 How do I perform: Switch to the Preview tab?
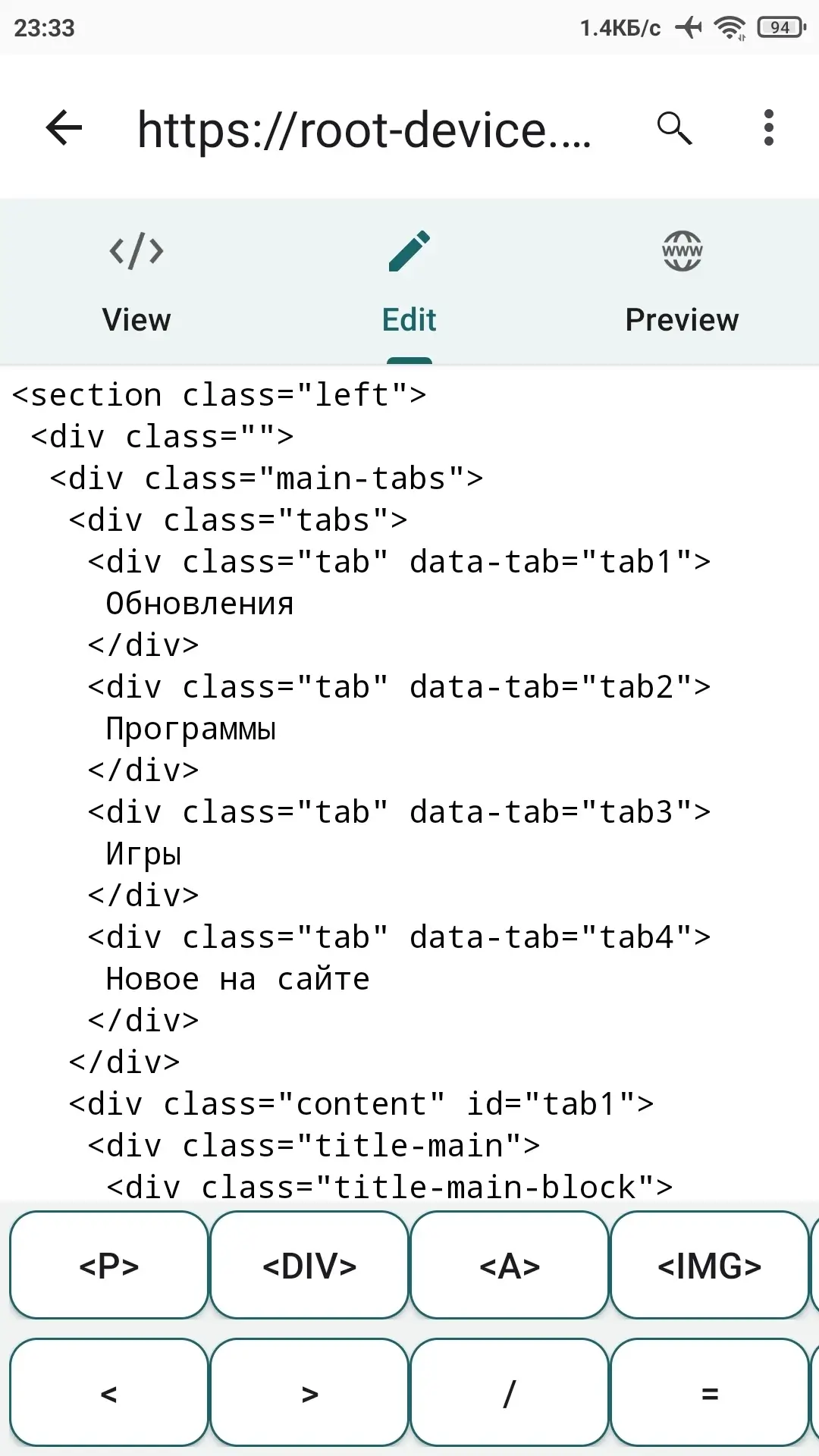682,282
